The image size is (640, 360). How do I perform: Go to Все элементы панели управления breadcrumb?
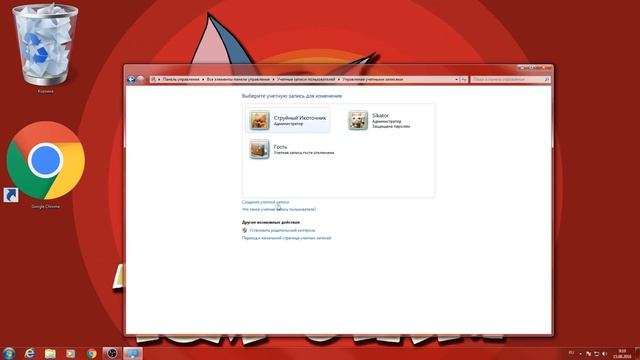pyautogui.click(x=238, y=80)
